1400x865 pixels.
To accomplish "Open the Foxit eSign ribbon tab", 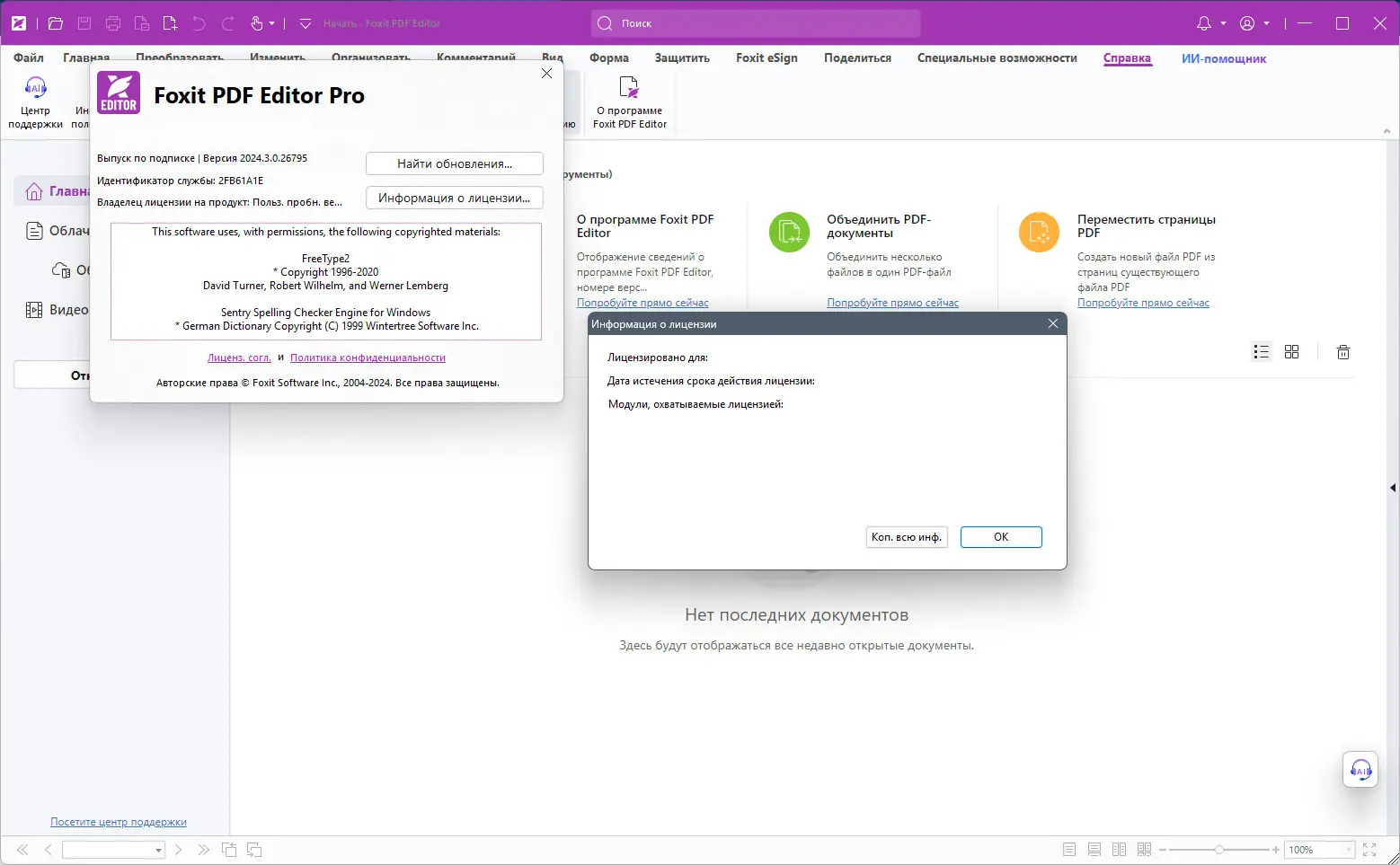I will coord(766,57).
